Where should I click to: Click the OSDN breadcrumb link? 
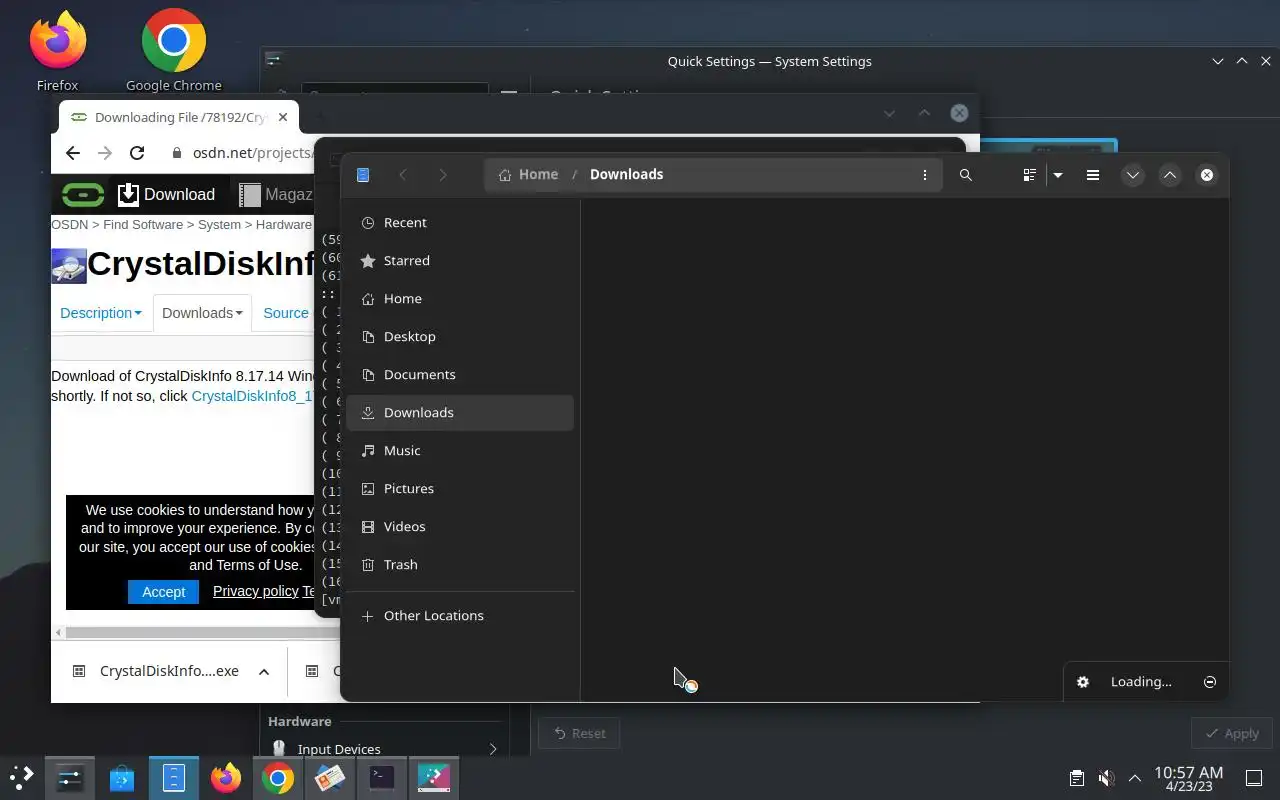pyautogui.click(x=70, y=225)
